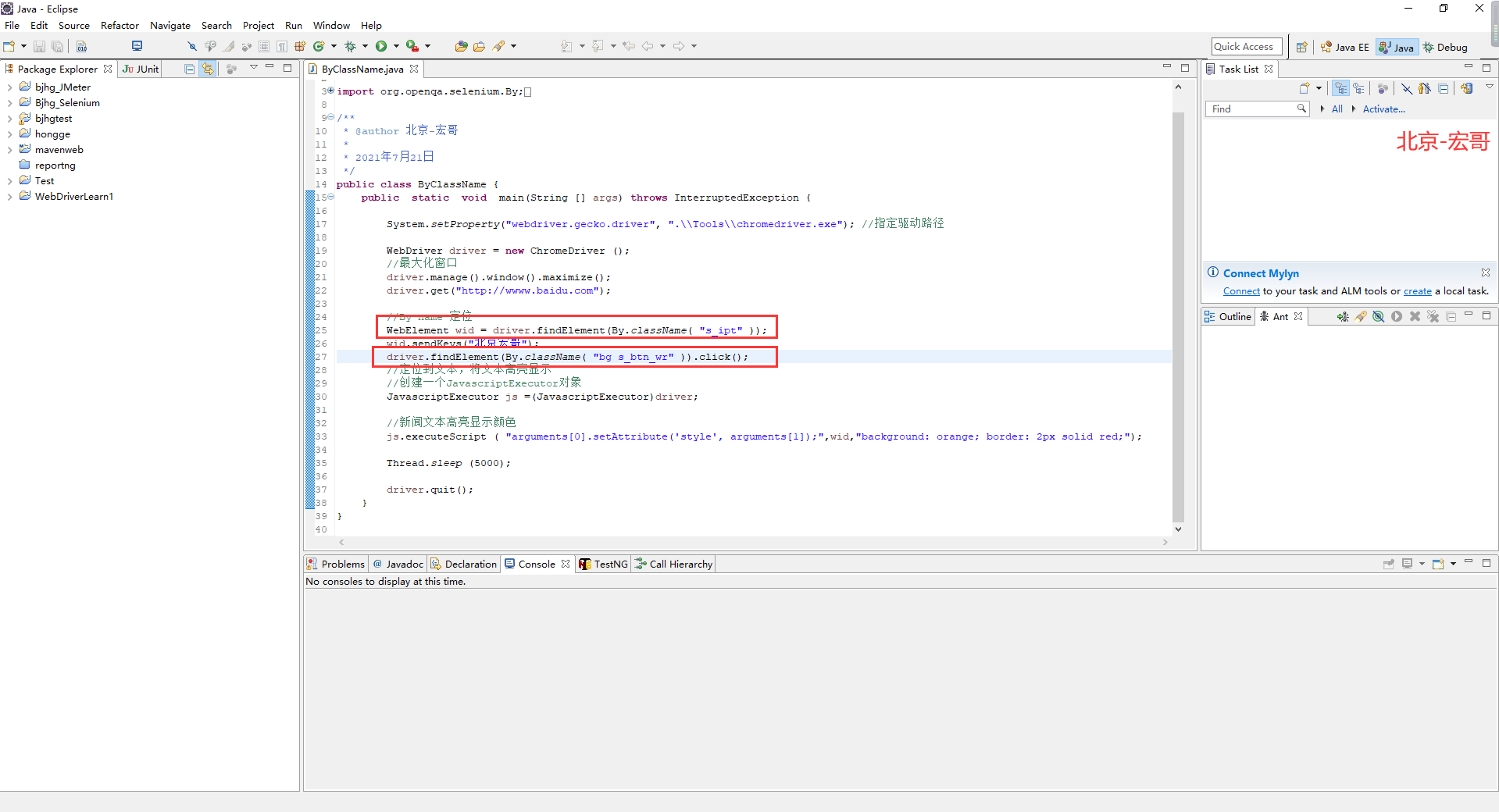Switch to the TestNG tab
The width and height of the screenshot is (1499, 812).
click(x=603, y=564)
